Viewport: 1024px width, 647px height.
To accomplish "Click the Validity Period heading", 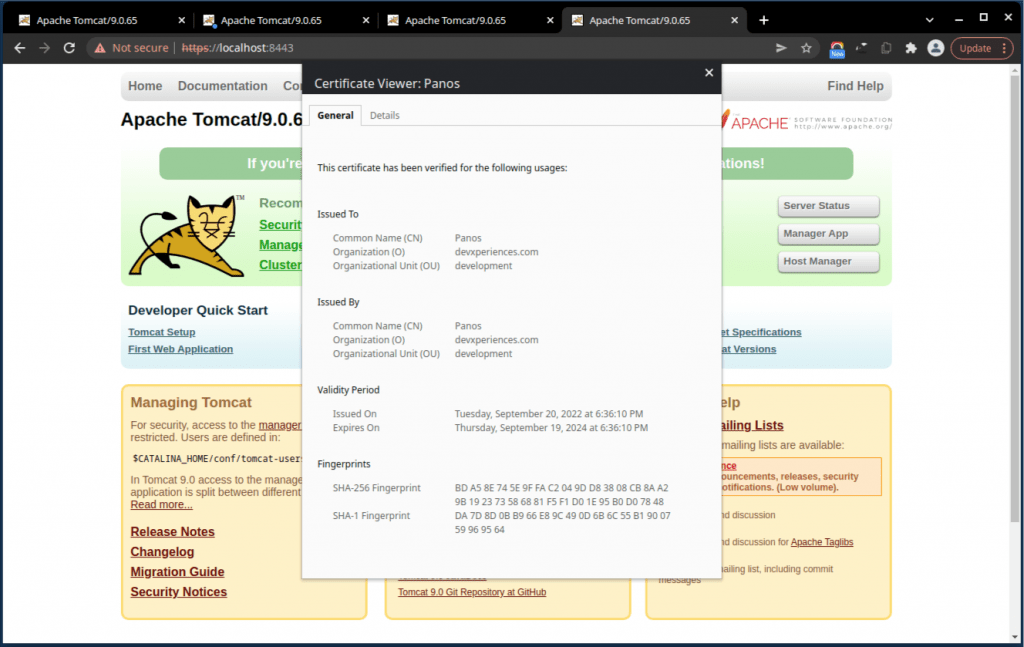I will [348, 390].
